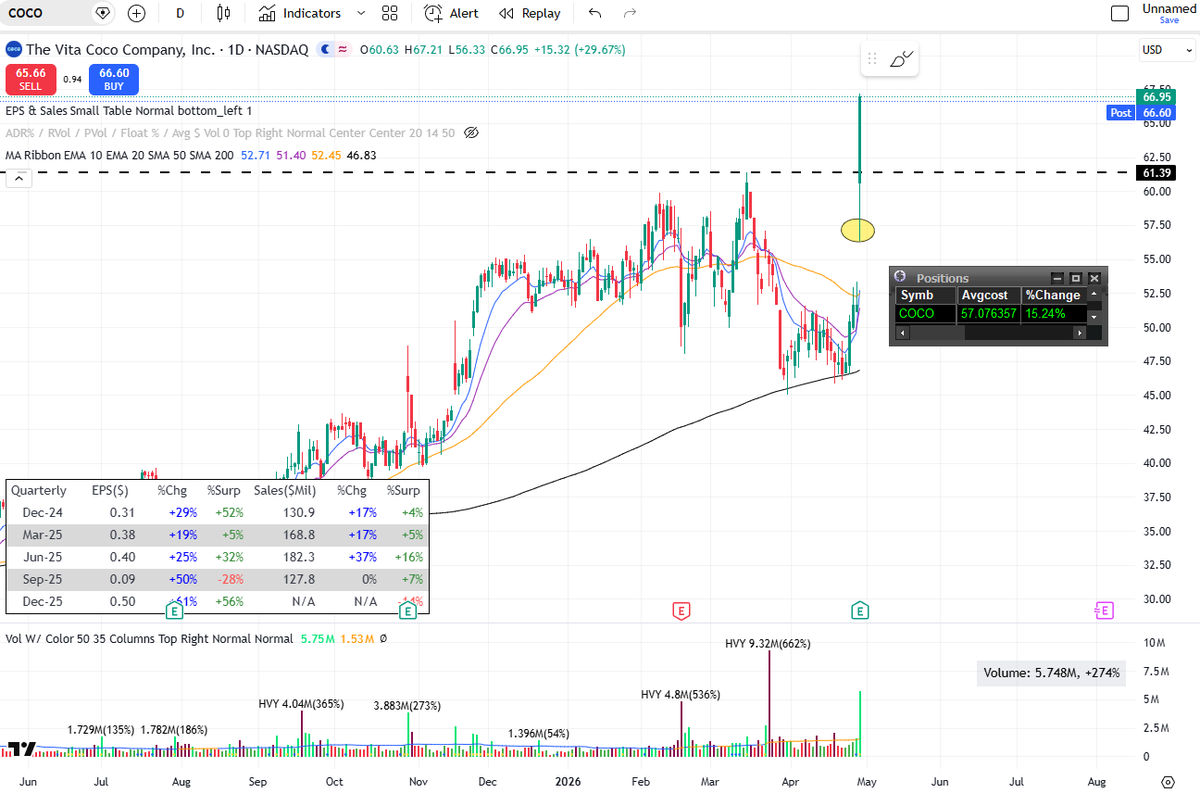Select EPS & Sales indicator legend
The height and width of the screenshot is (793, 1200).
128,111
